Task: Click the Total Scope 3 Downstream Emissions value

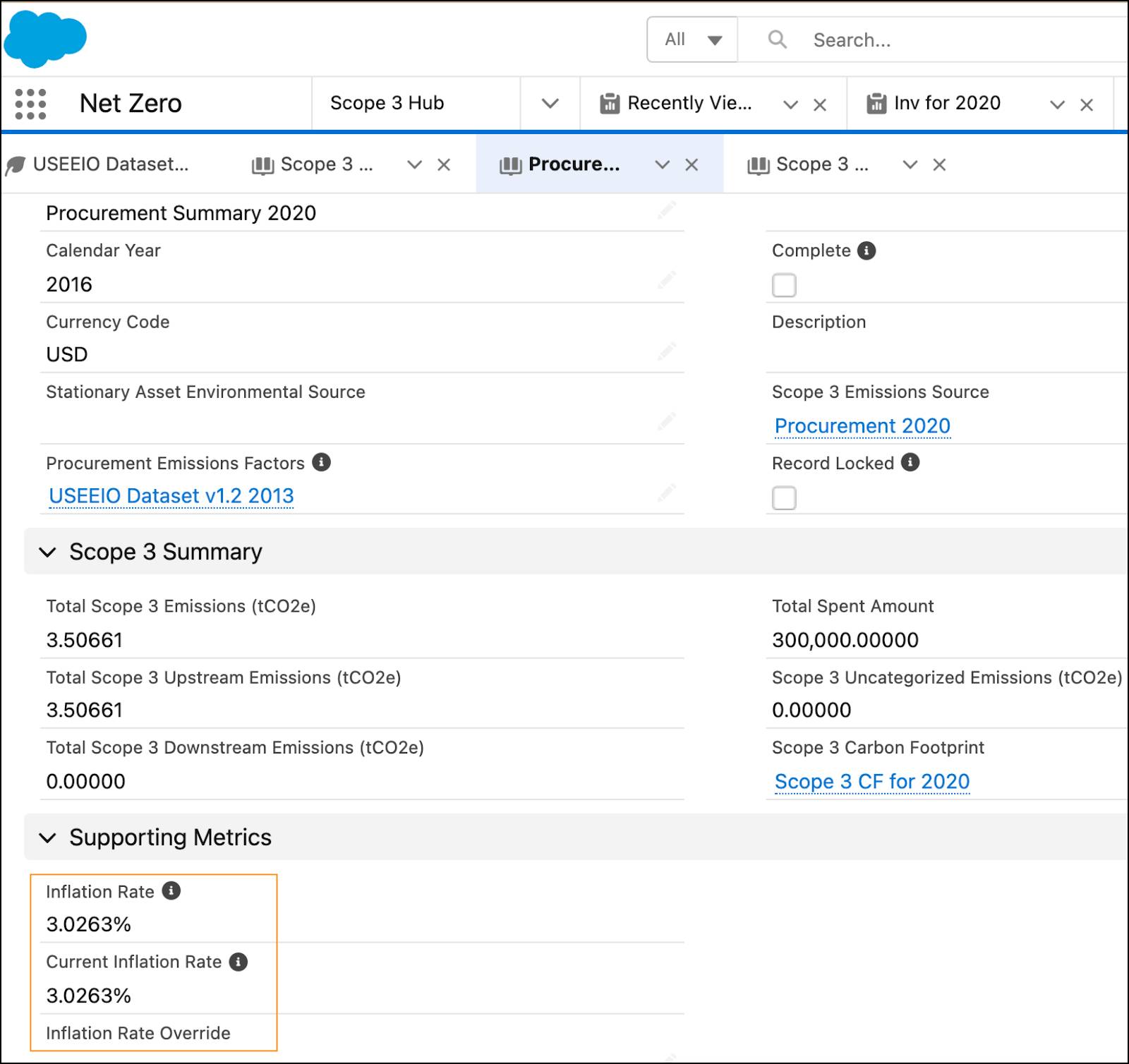Action: 85,781
